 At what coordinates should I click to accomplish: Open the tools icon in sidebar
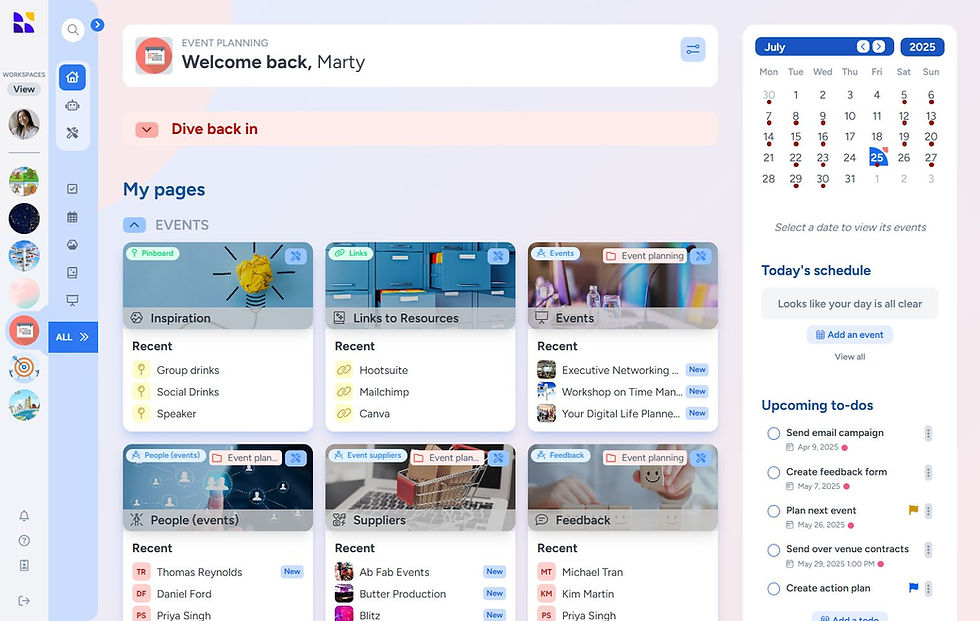click(72, 132)
